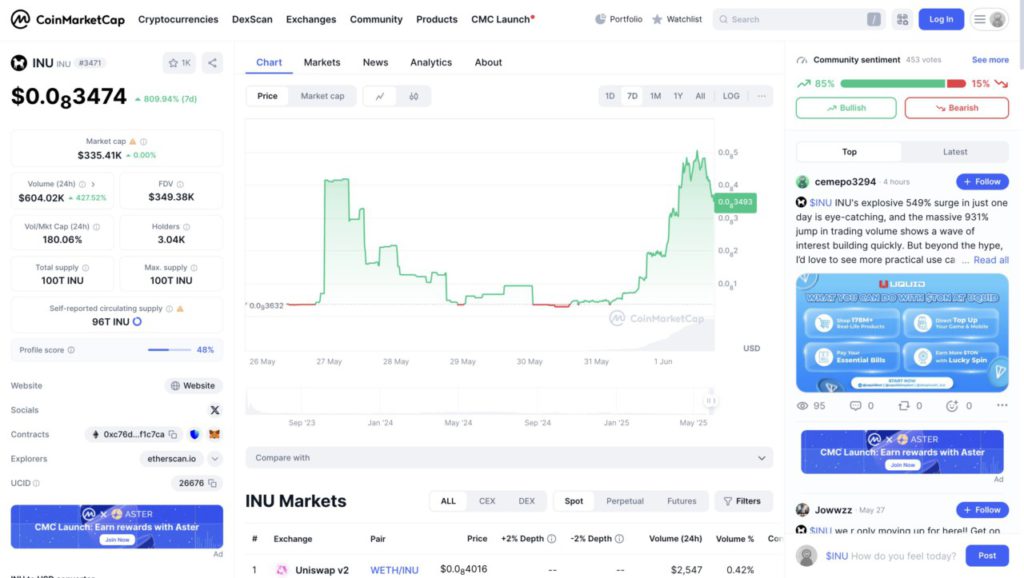The width and height of the screenshot is (1024, 578).
Task: Open comments on cemepo3294 post
Action: click(x=861, y=406)
